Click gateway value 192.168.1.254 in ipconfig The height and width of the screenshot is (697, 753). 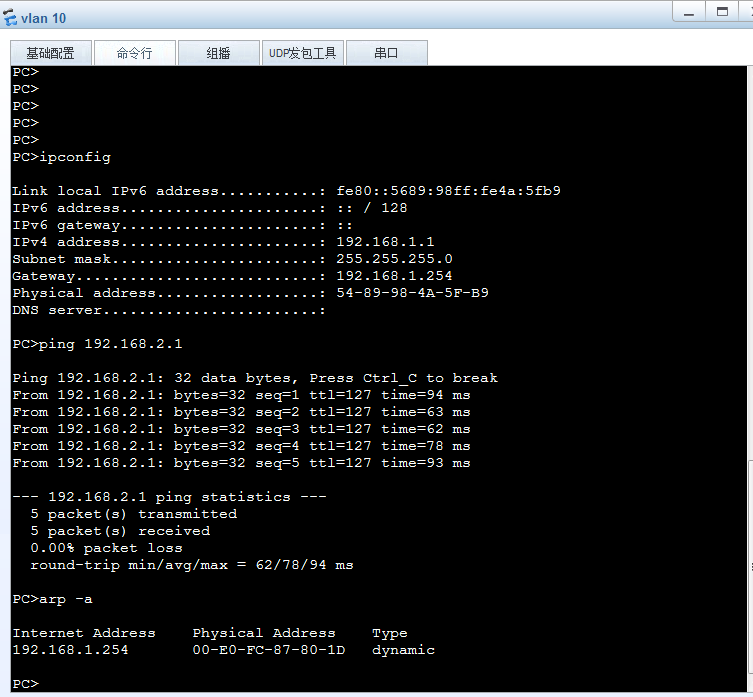[394, 276]
